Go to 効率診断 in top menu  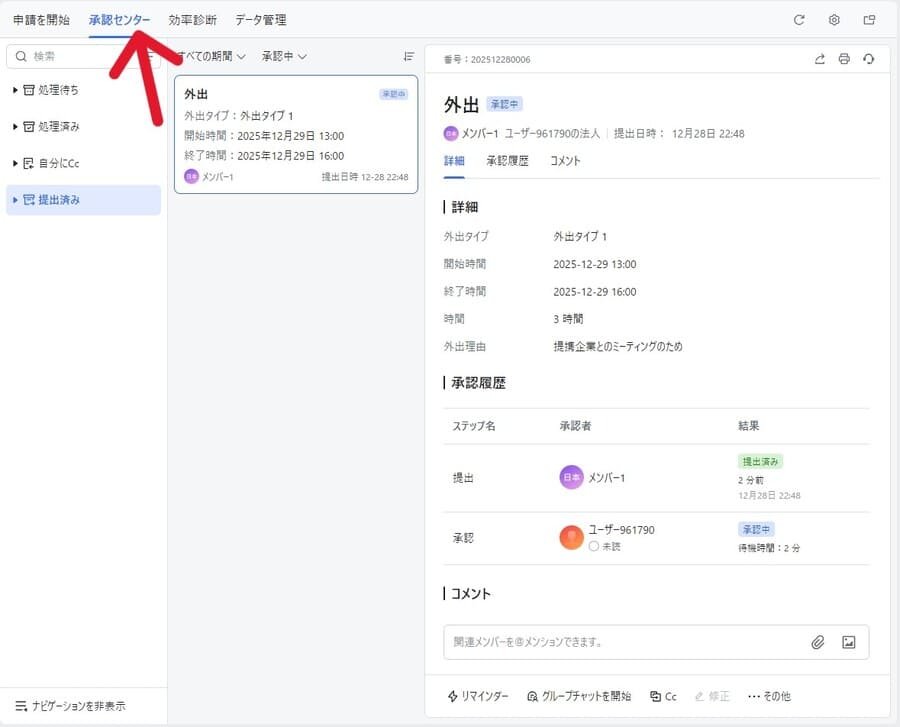click(x=192, y=20)
